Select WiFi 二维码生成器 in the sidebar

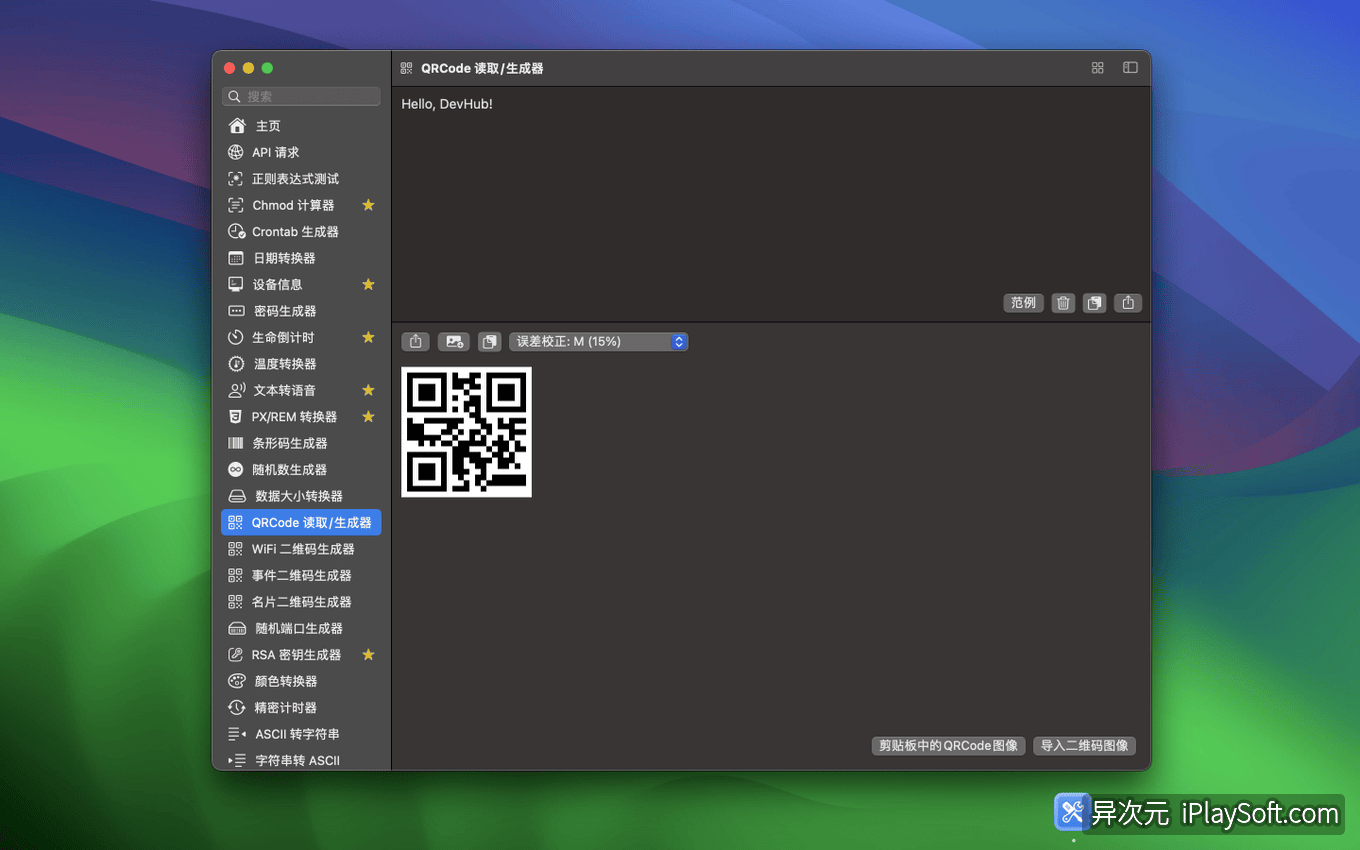pyautogui.click(x=300, y=548)
